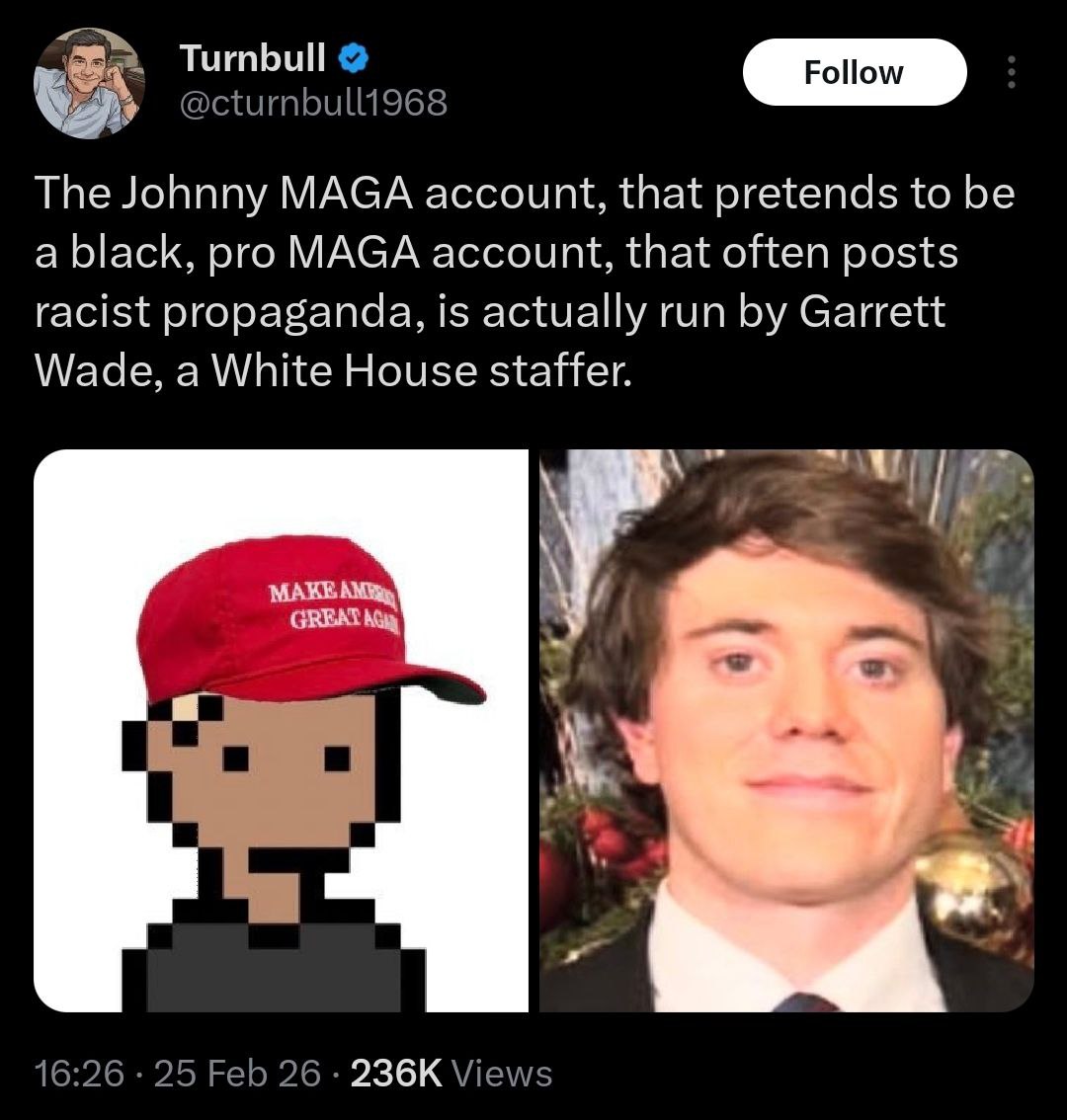The image size is (1067, 1120).
Task: Click the words White House staffer
Action: (x=422, y=371)
